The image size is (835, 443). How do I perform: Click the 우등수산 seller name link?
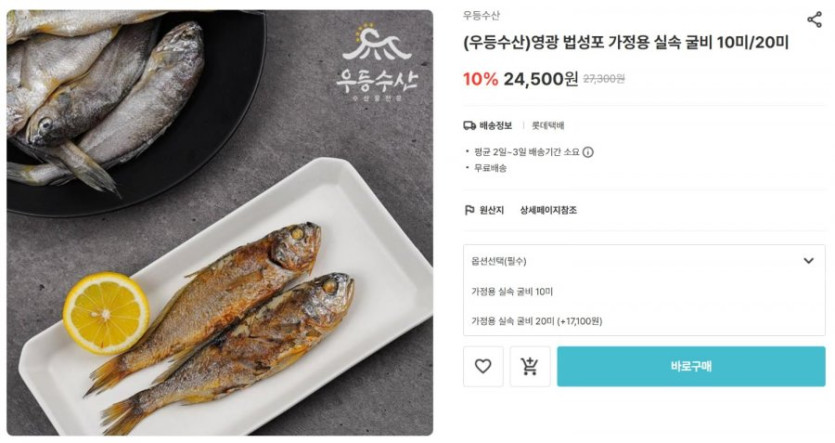481,16
